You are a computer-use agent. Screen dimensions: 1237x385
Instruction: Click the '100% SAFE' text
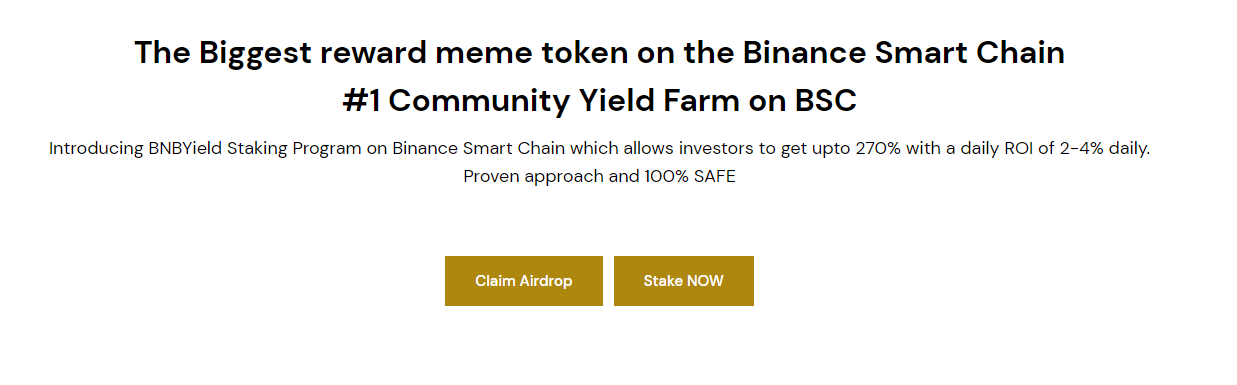(694, 177)
